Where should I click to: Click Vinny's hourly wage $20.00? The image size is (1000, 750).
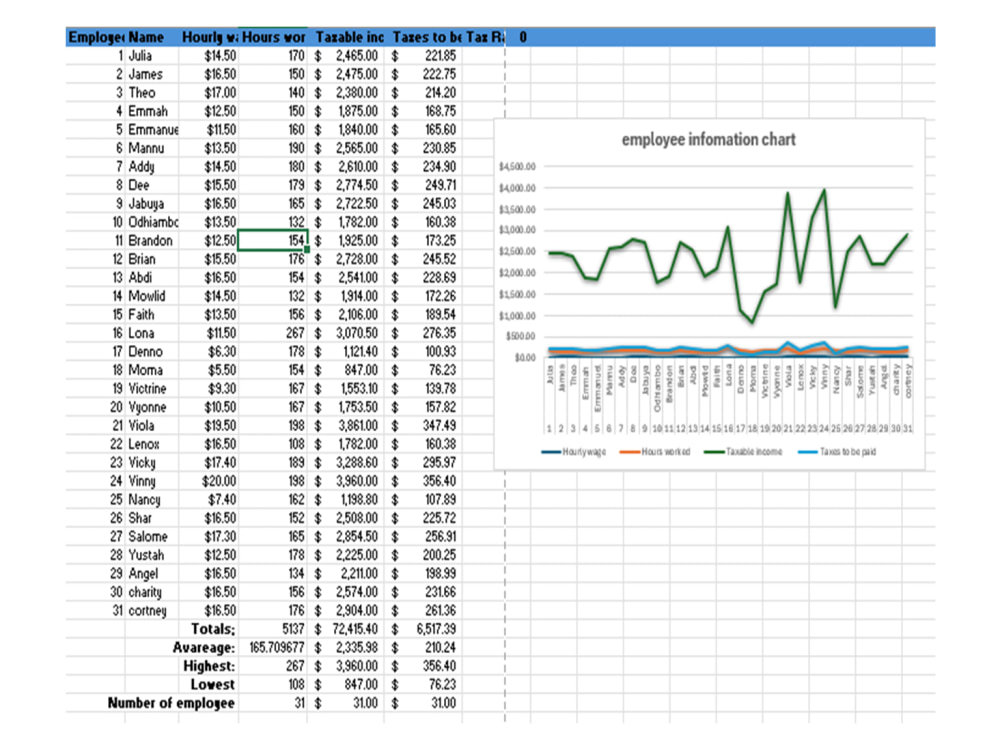click(209, 481)
